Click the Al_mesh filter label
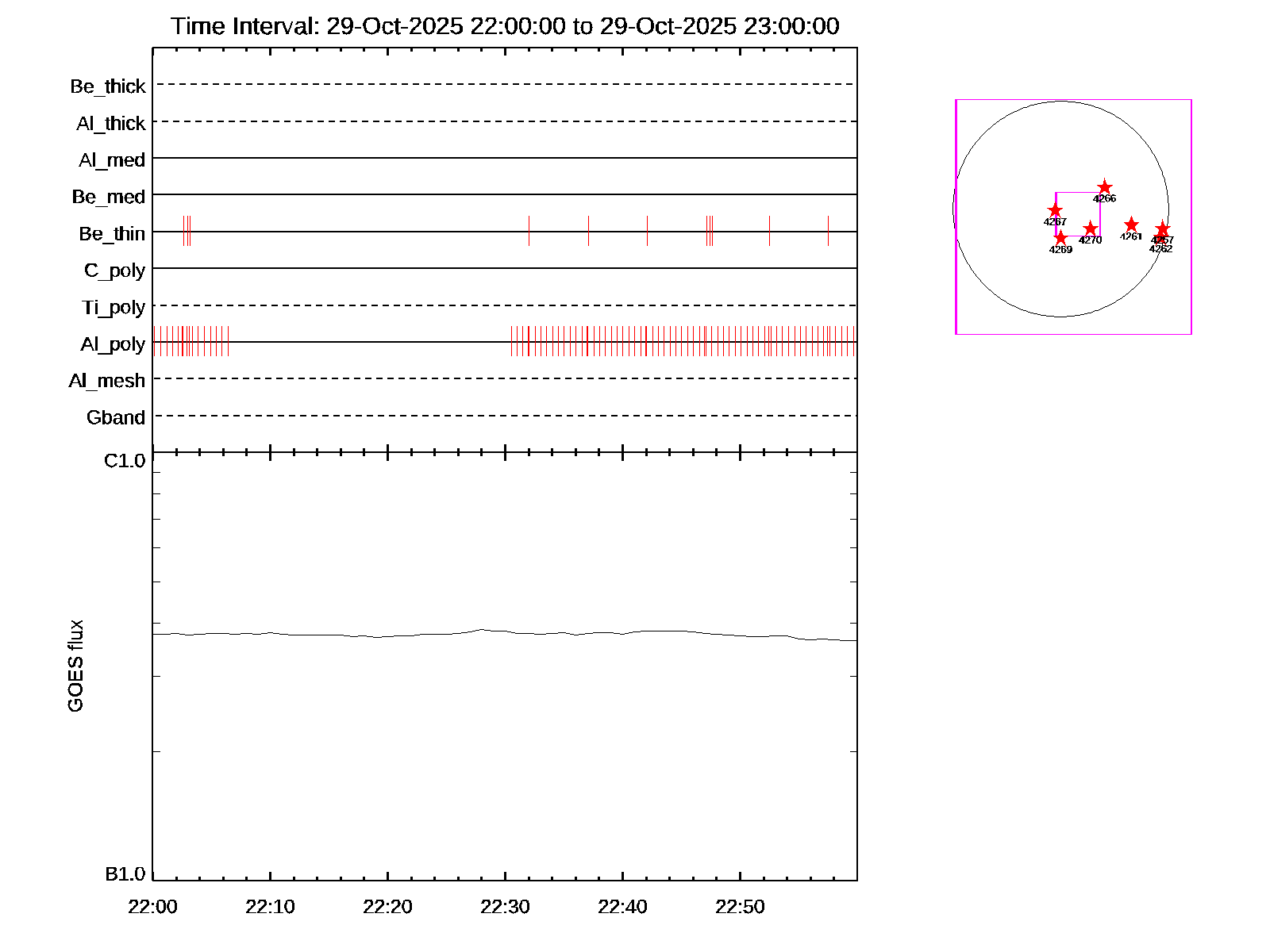 pos(107,382)
